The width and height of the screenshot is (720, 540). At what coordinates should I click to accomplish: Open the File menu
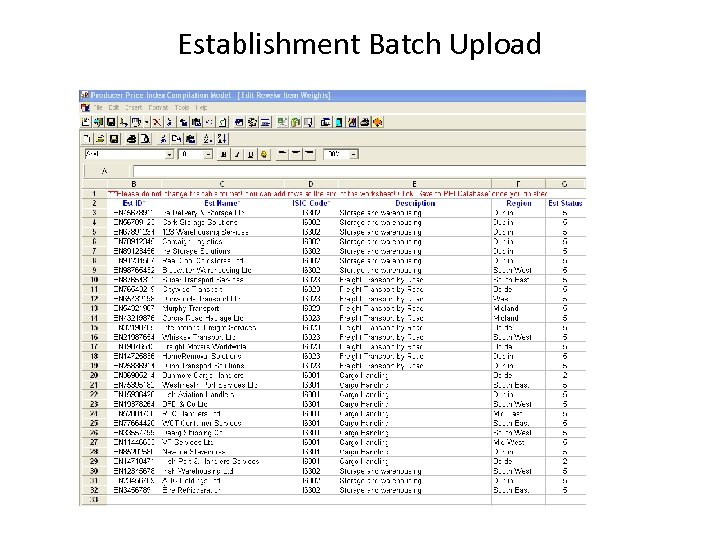(x=98, y=107)
